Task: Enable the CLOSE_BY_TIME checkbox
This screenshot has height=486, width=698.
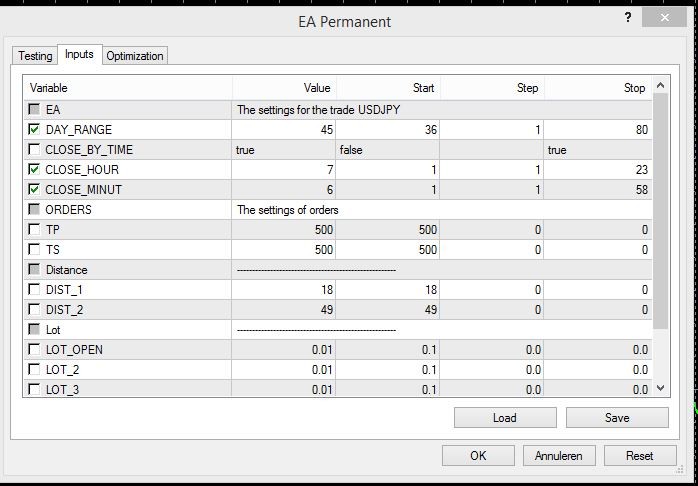Action: coord(35,150)
